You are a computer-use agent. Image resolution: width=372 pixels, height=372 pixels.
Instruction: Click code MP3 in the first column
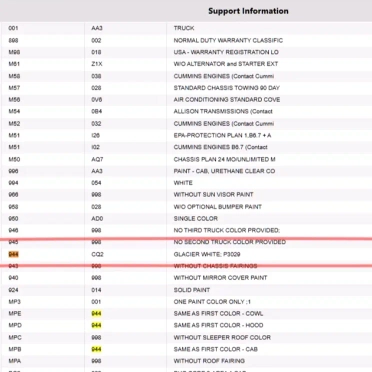(x=14, y=302)
